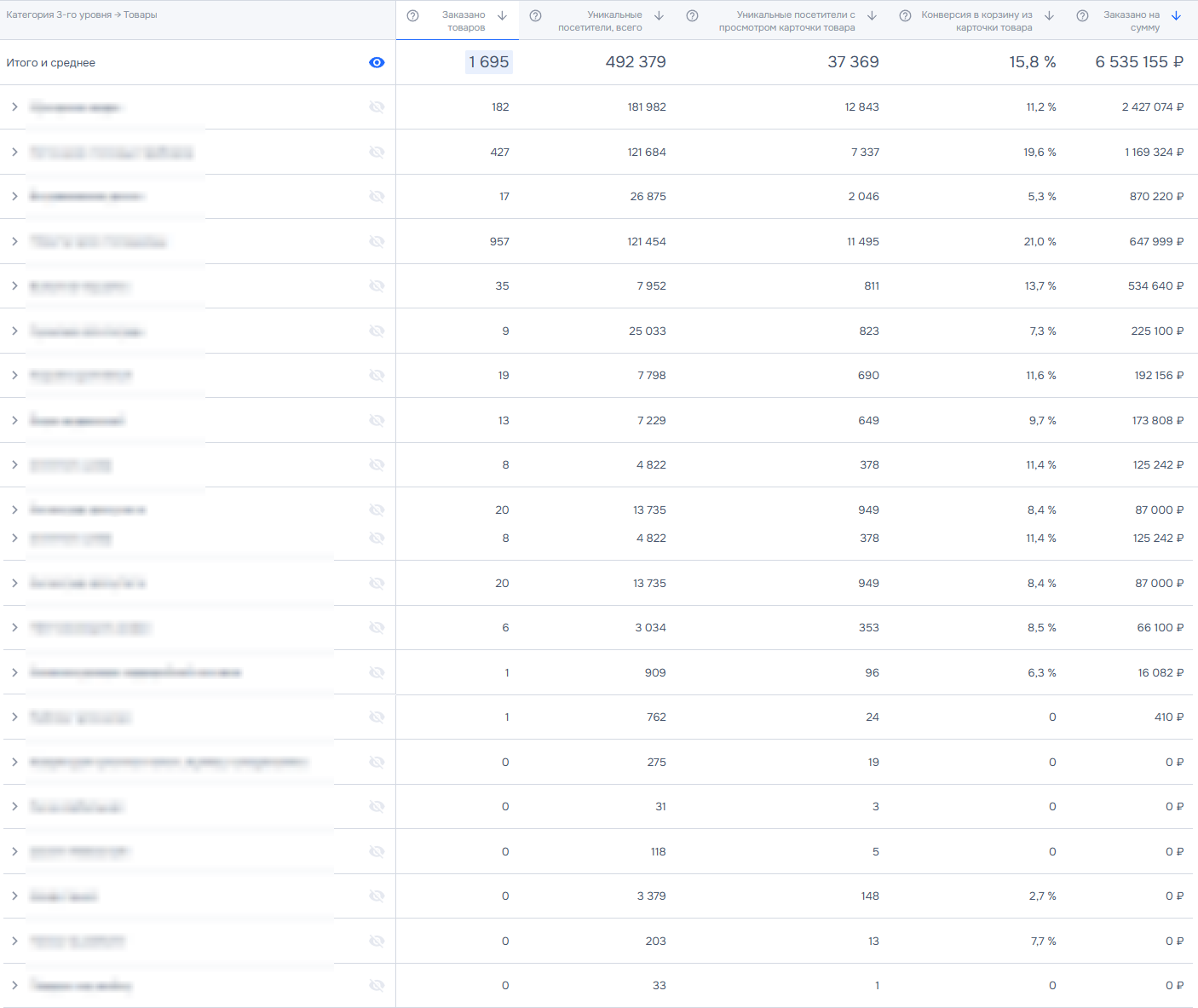Screen dimensions: 1198x1008
Task: Show help for "Заказано на сумму" column
Action: click(x=1082, y=16)
